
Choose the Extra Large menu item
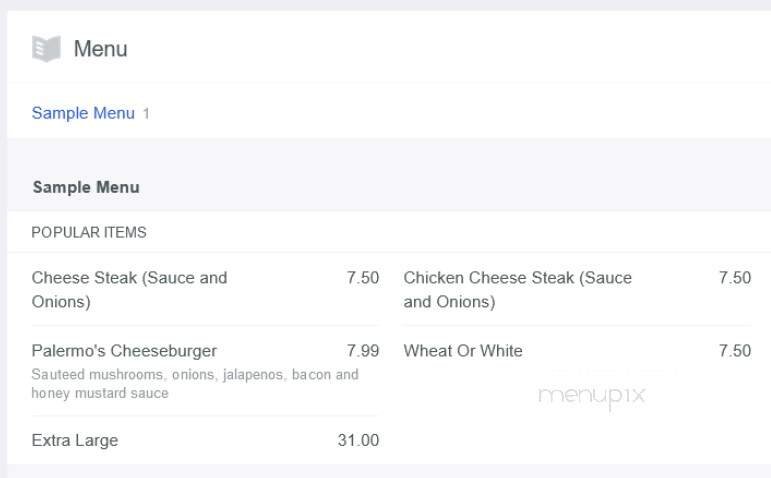[75, 440]
